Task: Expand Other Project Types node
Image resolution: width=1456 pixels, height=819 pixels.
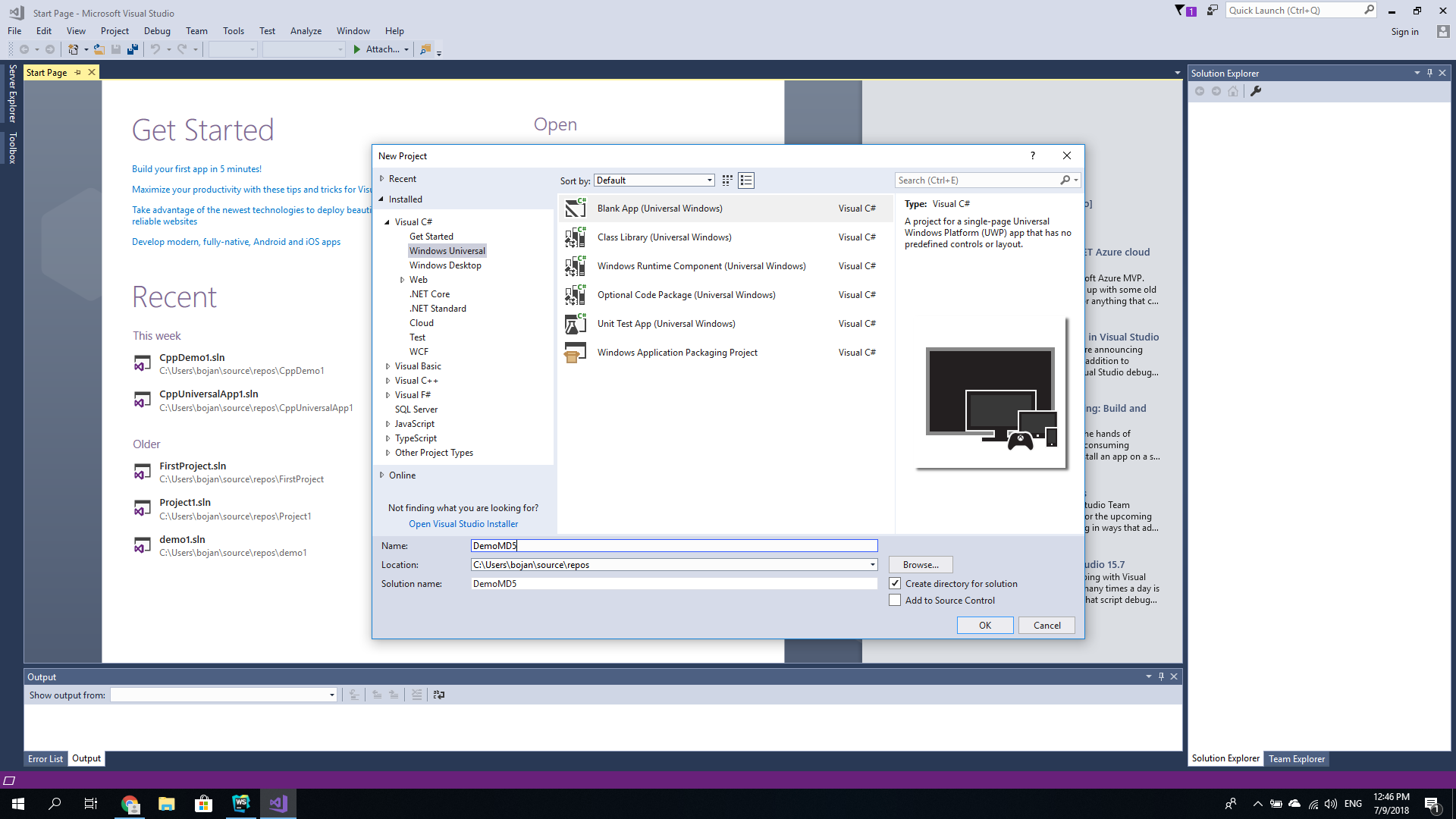Action: (x=388, y=453)
